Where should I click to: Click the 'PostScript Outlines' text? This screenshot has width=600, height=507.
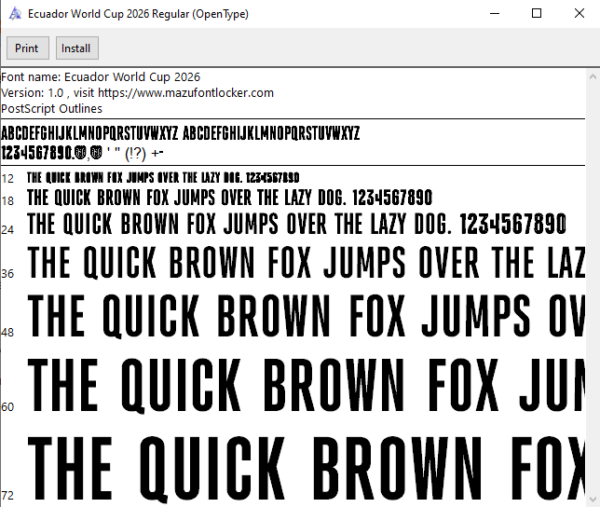point(52,109)
